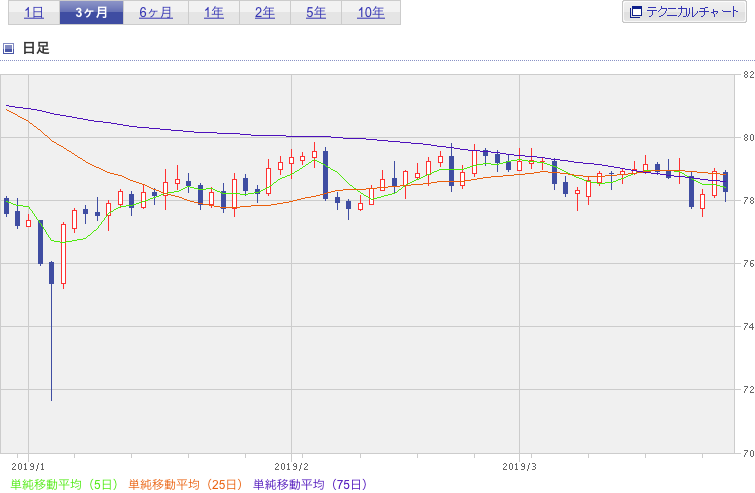Select the 3ヶ月 period tab
Viewport: 755px width, 493px height.
91,13
